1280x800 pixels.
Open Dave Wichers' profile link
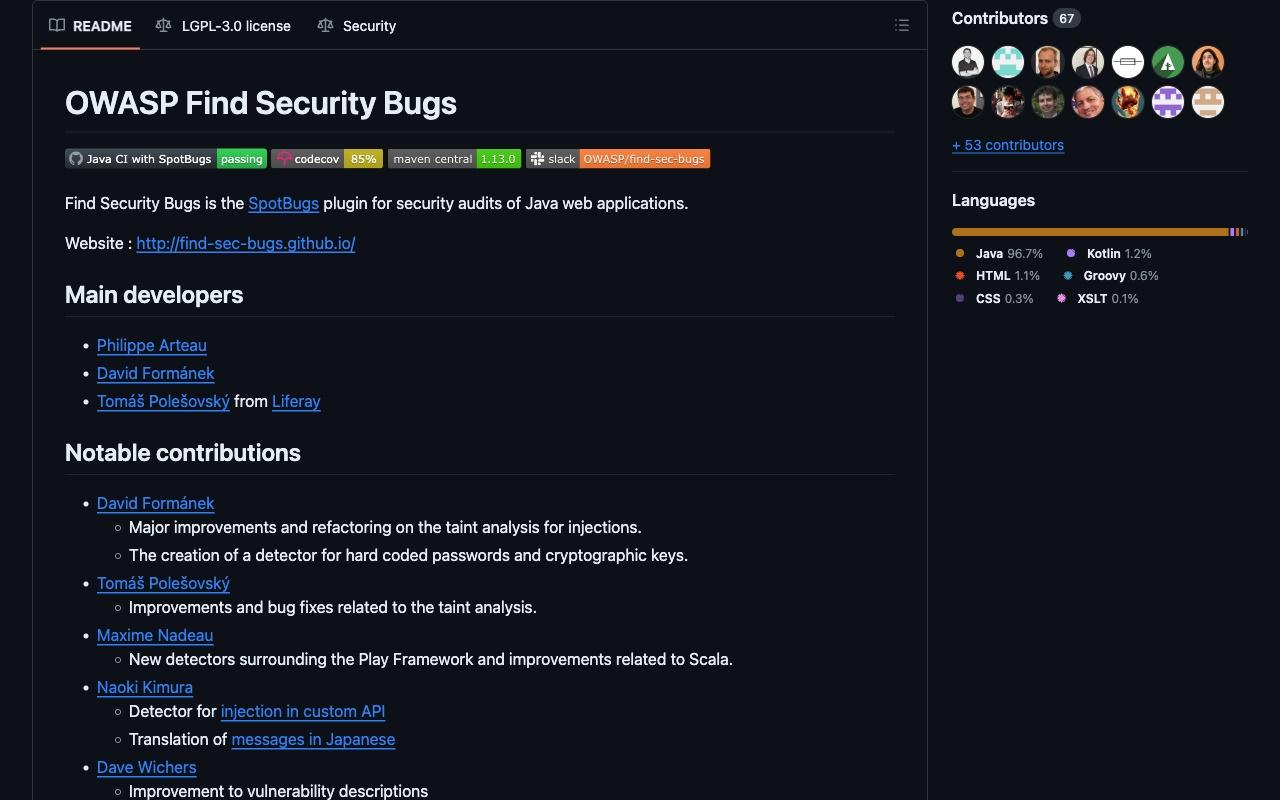click(147, 767)
